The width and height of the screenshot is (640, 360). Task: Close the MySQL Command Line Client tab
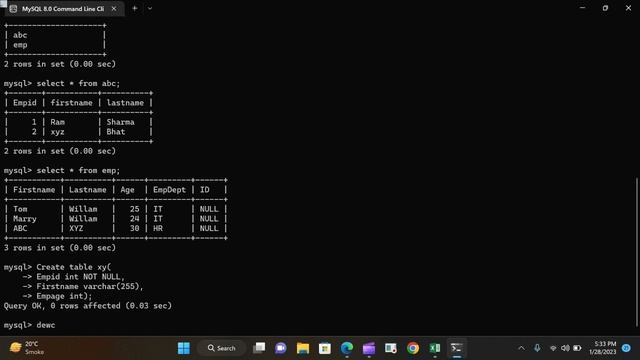coord(114,9)
